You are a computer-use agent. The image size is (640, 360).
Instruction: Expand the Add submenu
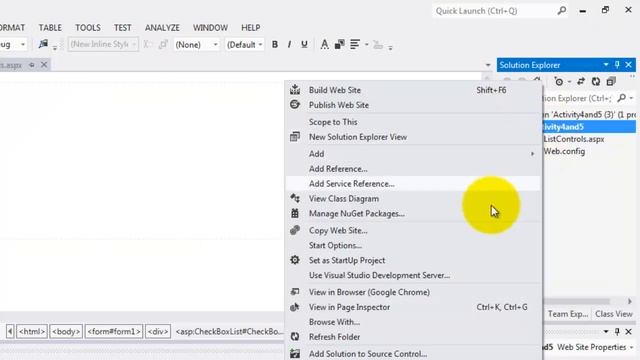click(x=413, y=154)
